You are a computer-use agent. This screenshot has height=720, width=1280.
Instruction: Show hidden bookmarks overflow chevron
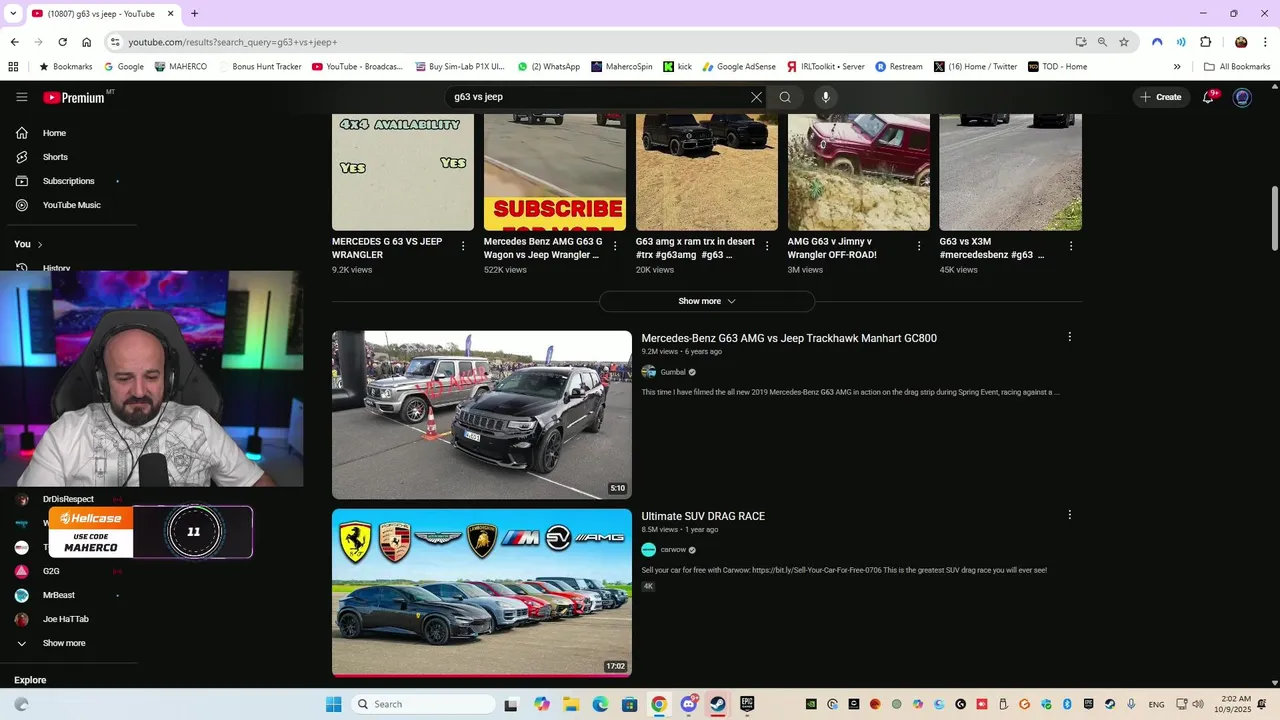tap(1177, 67)
